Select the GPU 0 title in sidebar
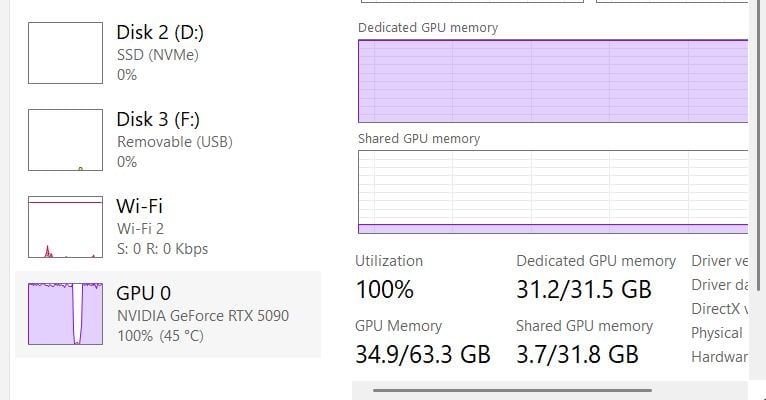Image resolution: width=766 pixels, height=400 pixels. coord(144,293)
